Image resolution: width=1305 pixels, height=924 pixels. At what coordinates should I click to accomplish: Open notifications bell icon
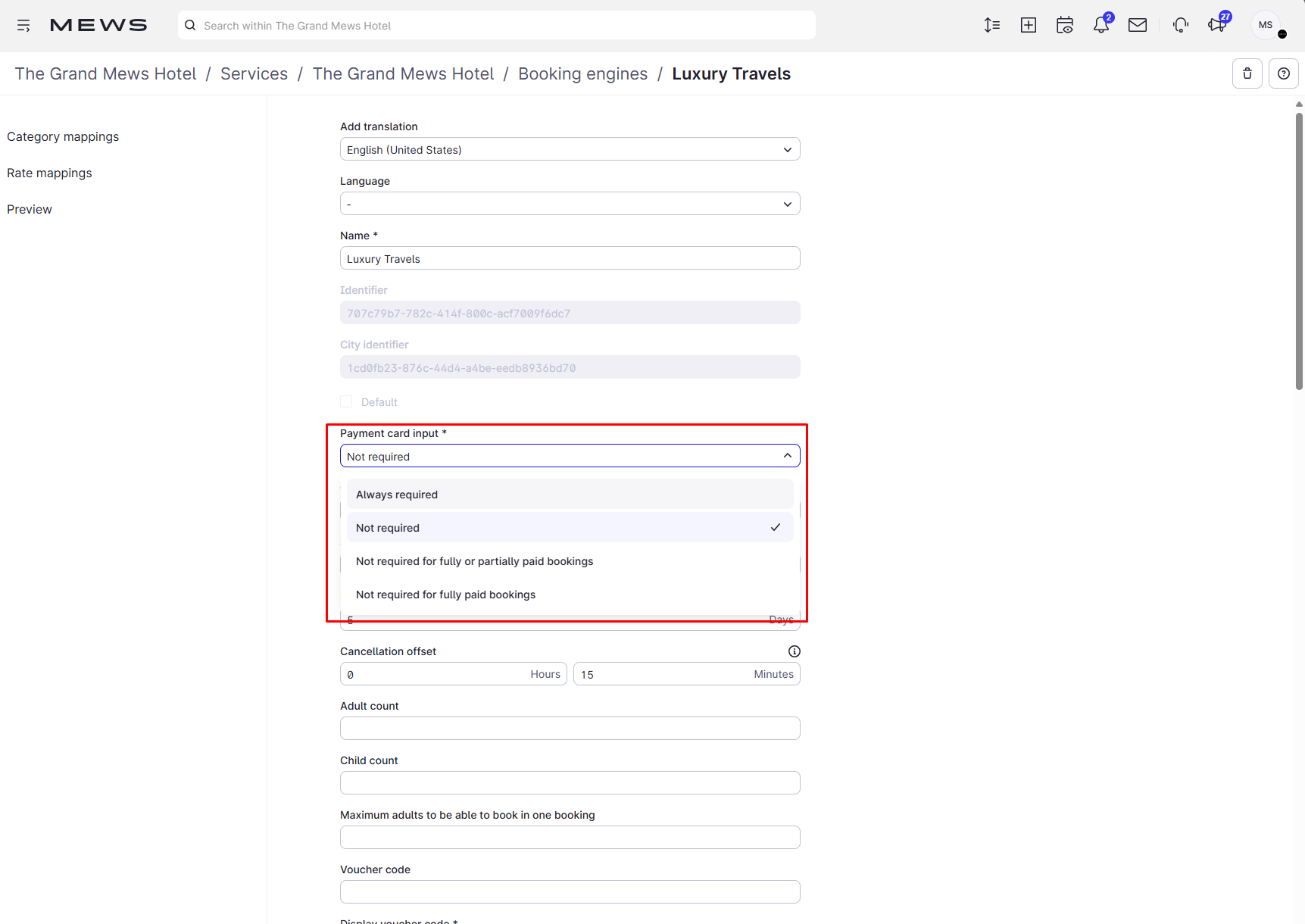click(x=1101, y=25)
